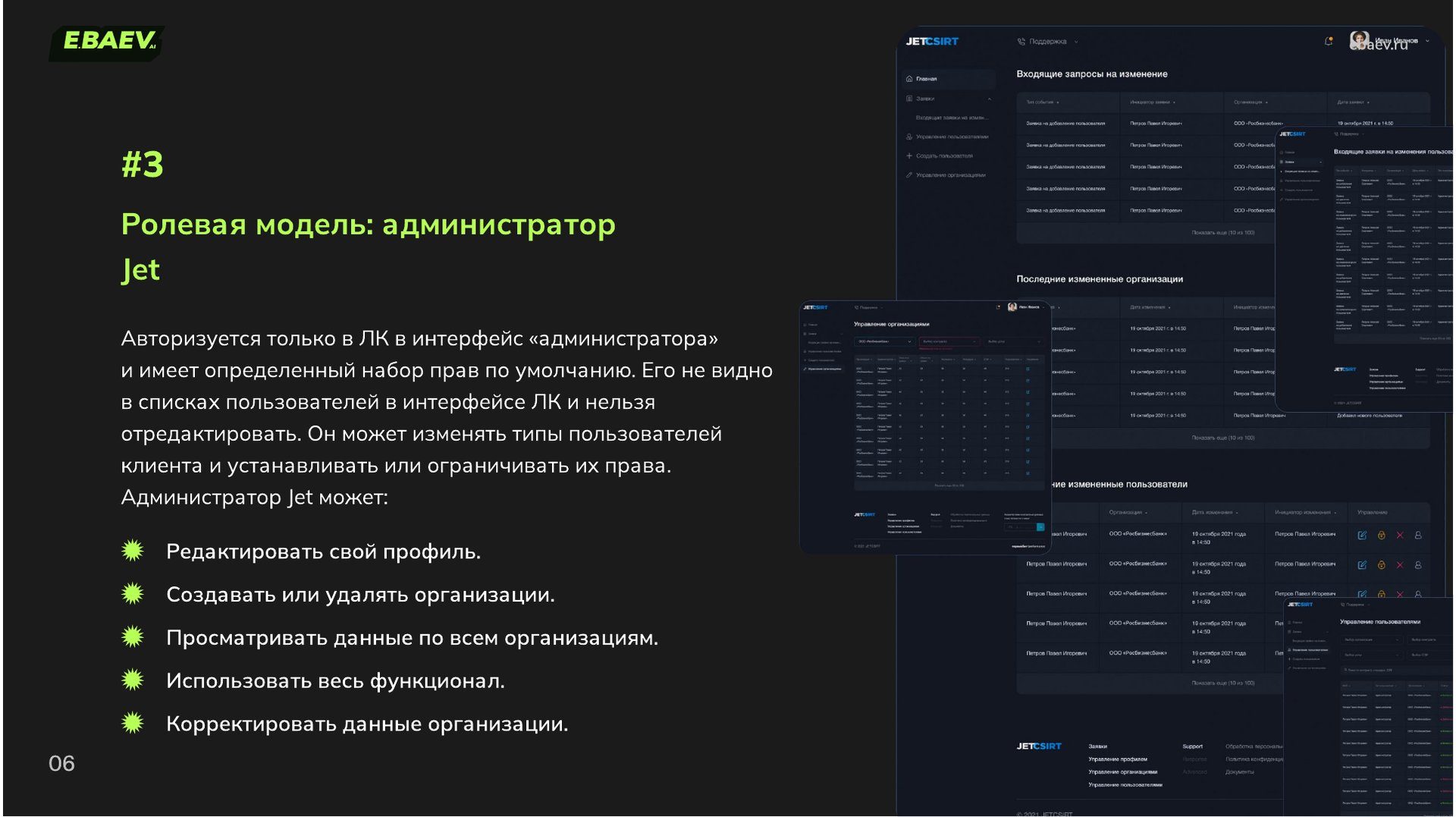1456x817 pixels.
Task: Show more under Последние измененные организации
Action: (1222, 438)
